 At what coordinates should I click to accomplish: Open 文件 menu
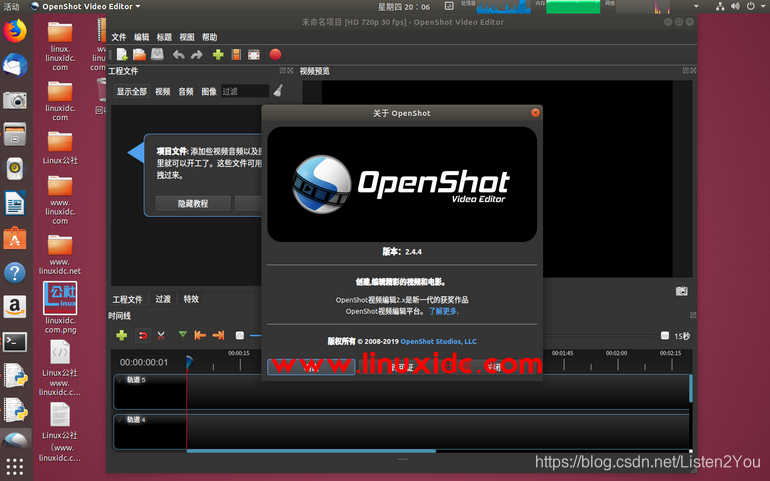[119, 37]
